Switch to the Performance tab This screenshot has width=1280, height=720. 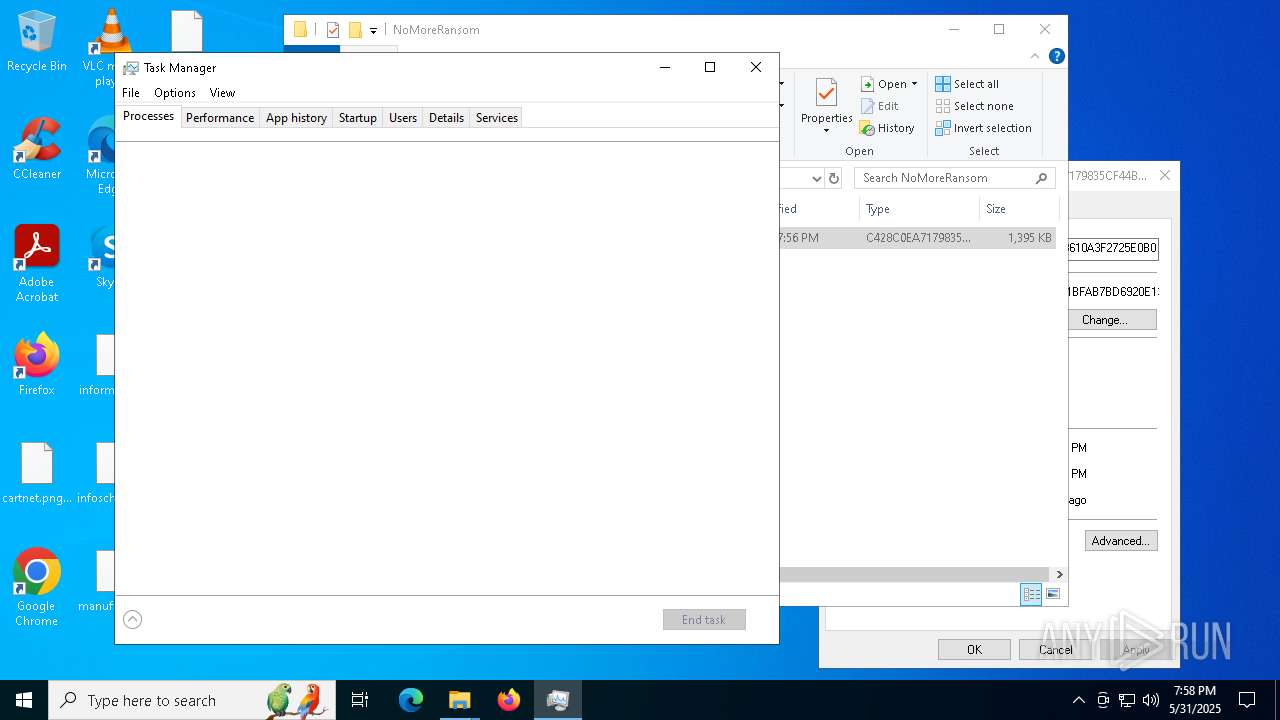point(220,118)
